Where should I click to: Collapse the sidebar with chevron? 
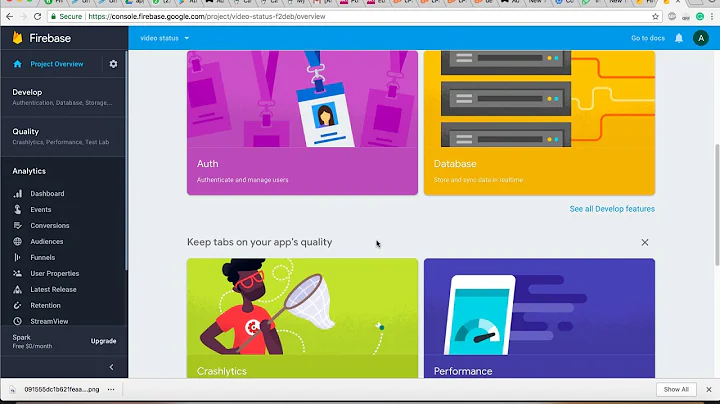click(111, 367)
